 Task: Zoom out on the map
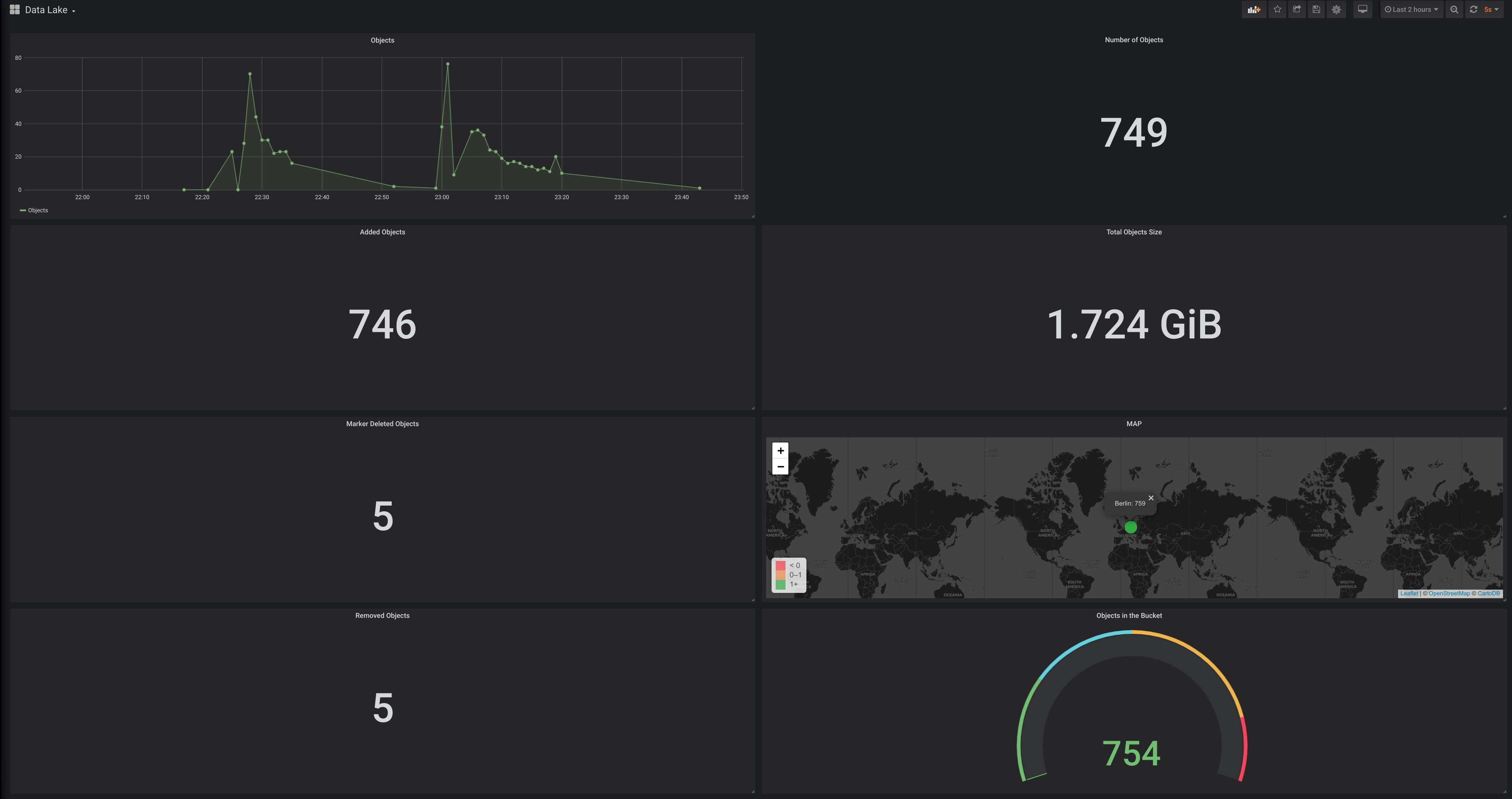(780, 467)
